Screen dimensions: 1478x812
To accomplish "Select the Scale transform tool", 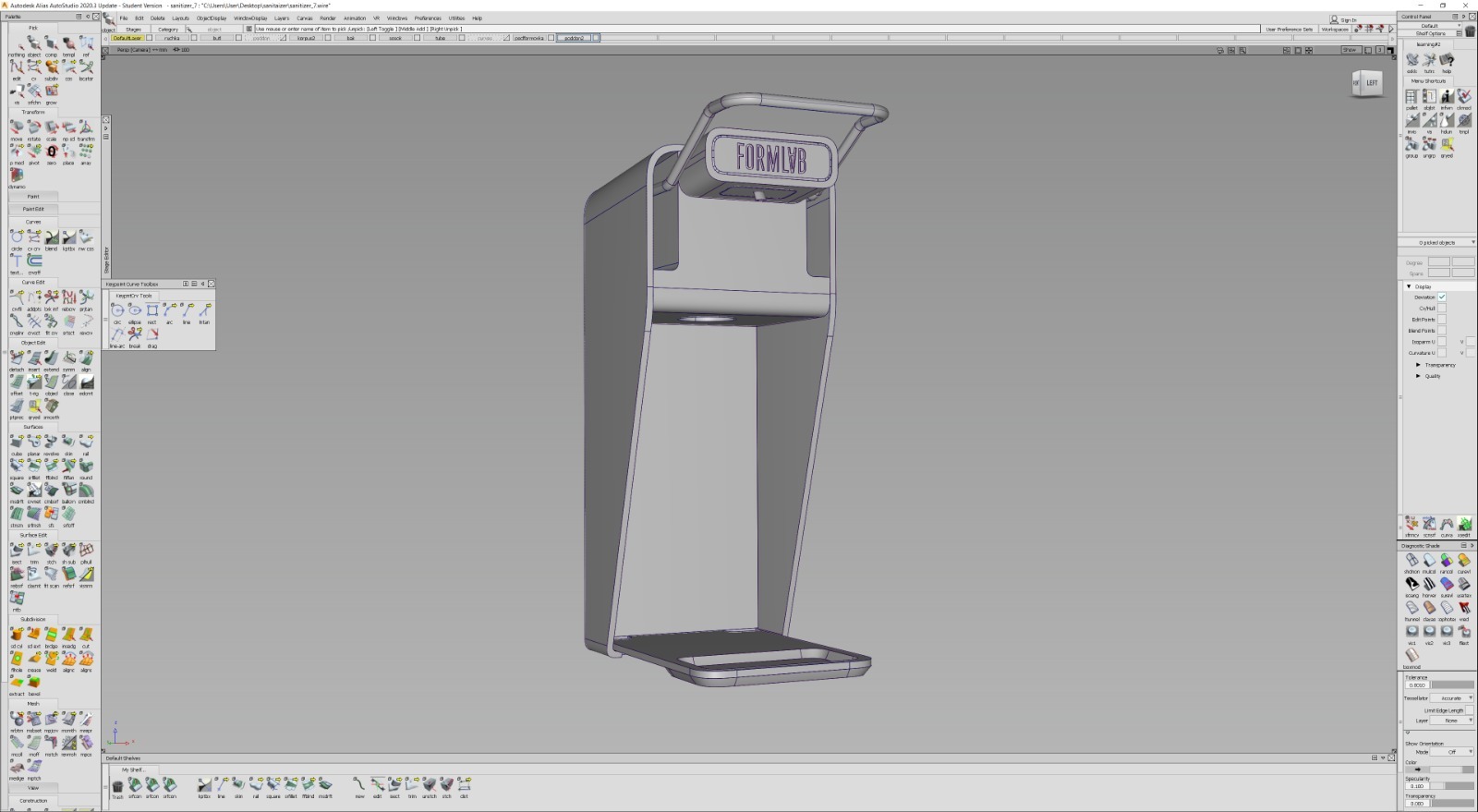I will click(52, 127).
